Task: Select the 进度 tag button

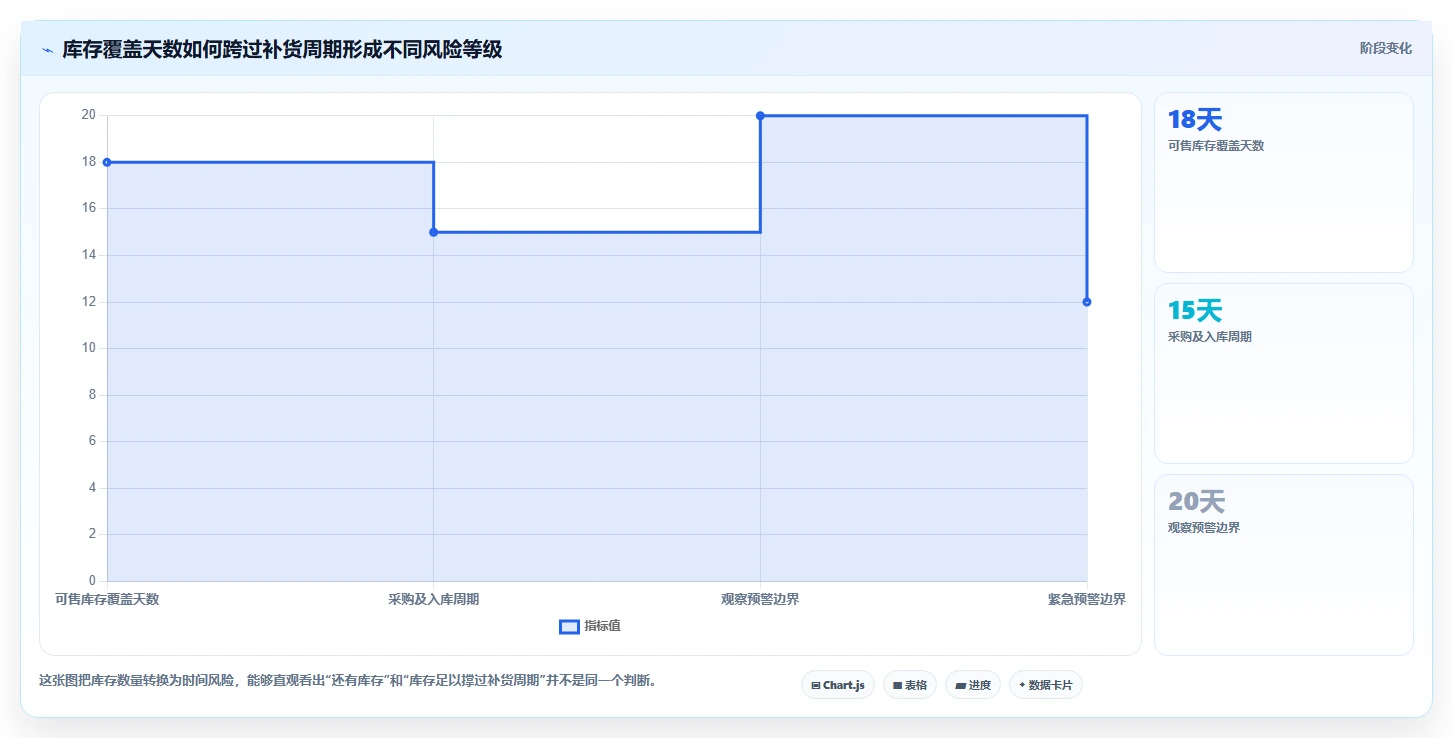Action: [x=973, y=685]
